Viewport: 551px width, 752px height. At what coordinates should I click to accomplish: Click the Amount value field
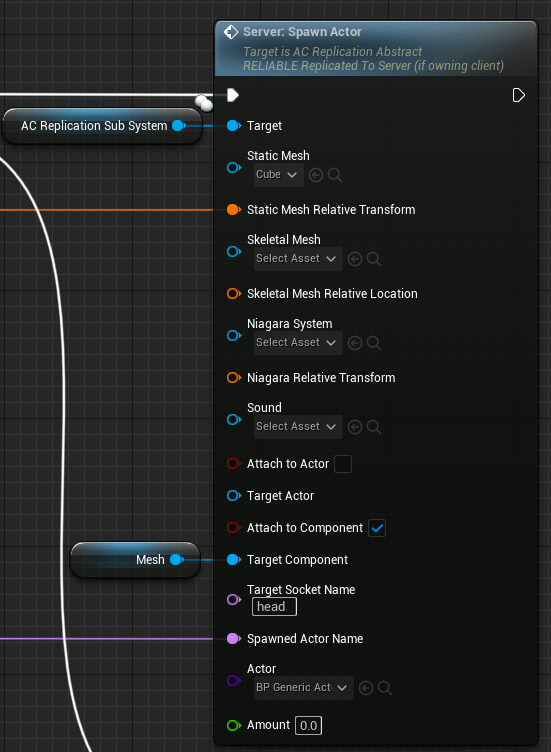(x=308, y=725)
